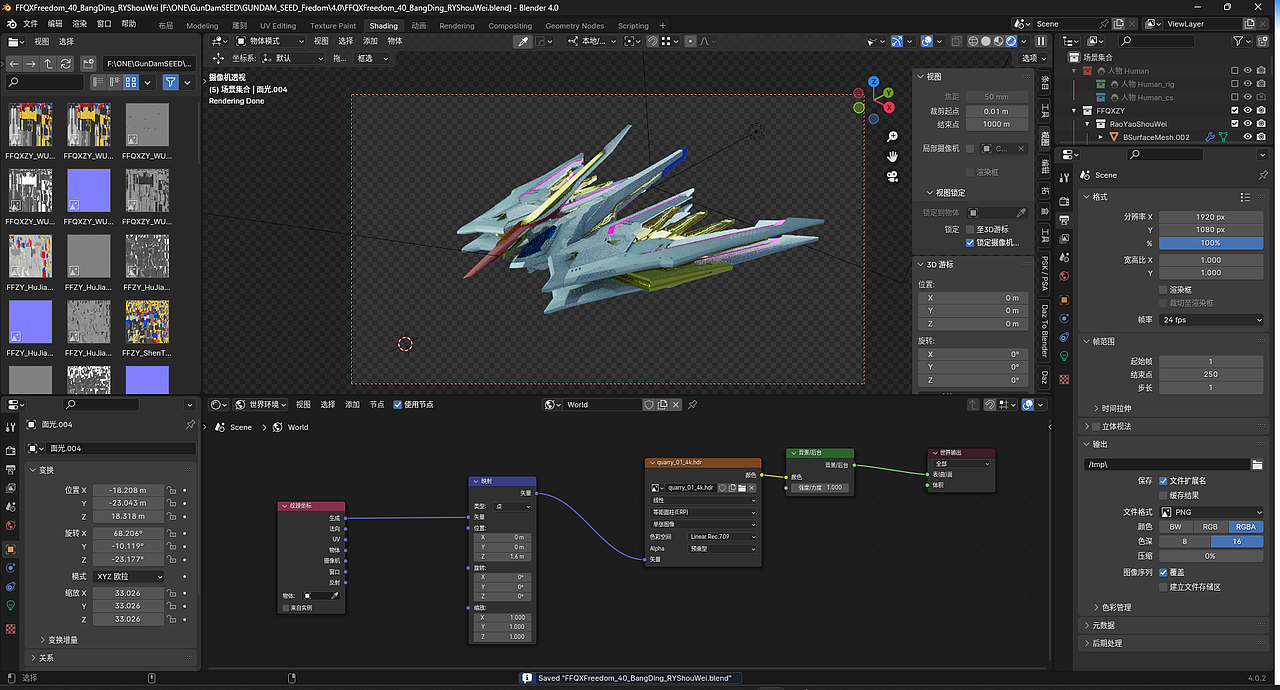
Task: Pause viewport rendering with the pause icon
Action: click(1041, 41)
